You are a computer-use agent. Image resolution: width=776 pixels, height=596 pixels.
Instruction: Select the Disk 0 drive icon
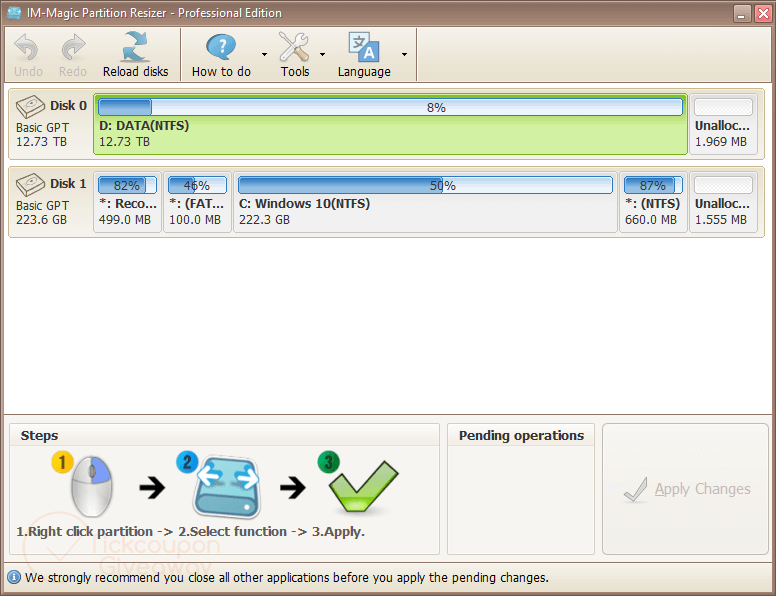click(30, 106)
